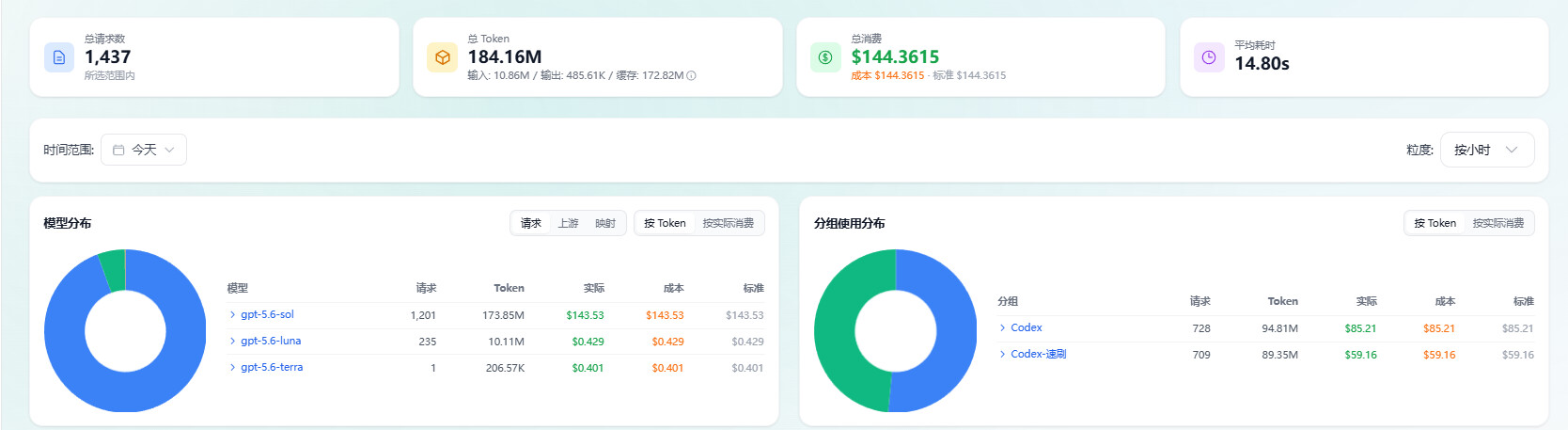Click the average duration clock icon
This screenshot has height=430, width=1568.
[1209, 57]
